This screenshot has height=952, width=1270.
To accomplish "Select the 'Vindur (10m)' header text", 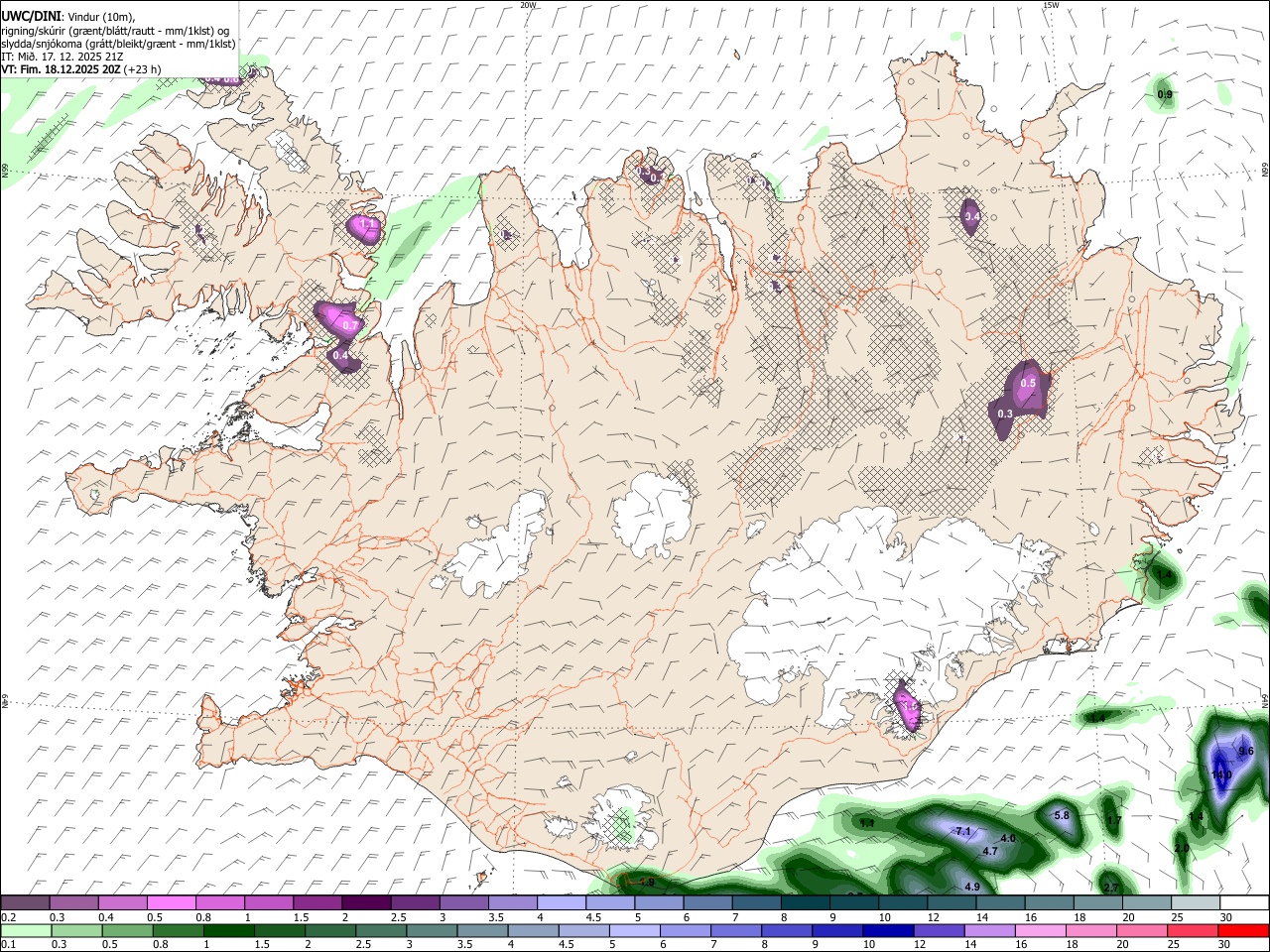I will [101, 18].
